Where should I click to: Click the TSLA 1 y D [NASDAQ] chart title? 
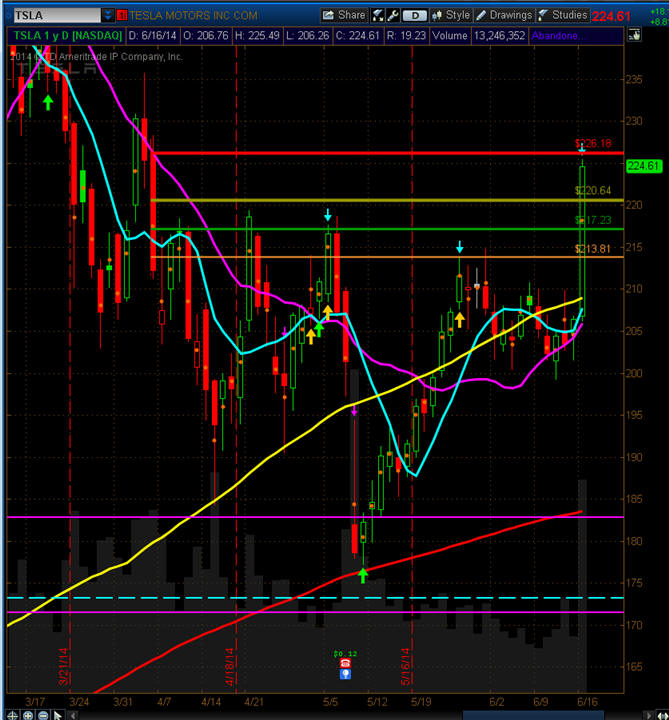pos(67,35)
